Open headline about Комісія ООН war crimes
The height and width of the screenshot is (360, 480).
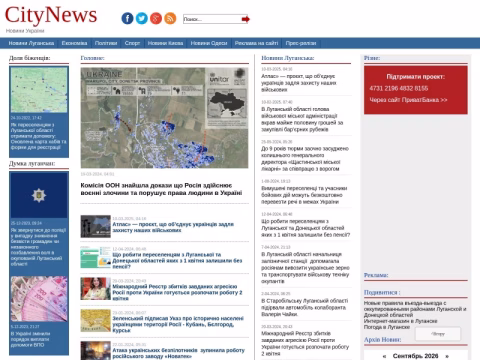click(x=161, y=189)
